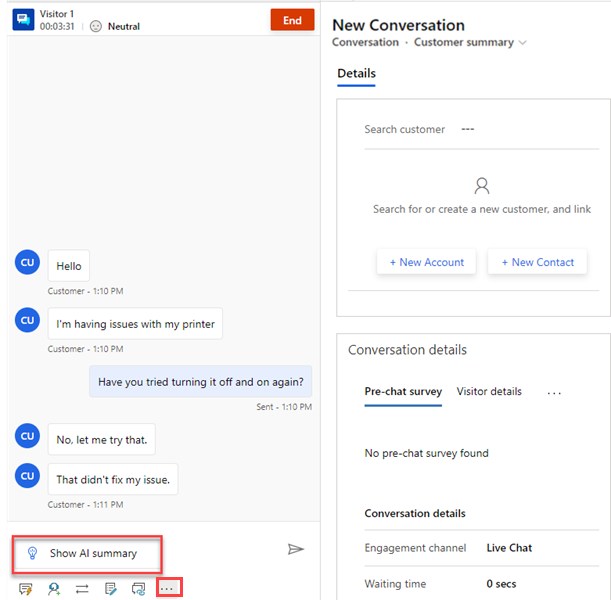Create a New Account

tap(426, 262)
